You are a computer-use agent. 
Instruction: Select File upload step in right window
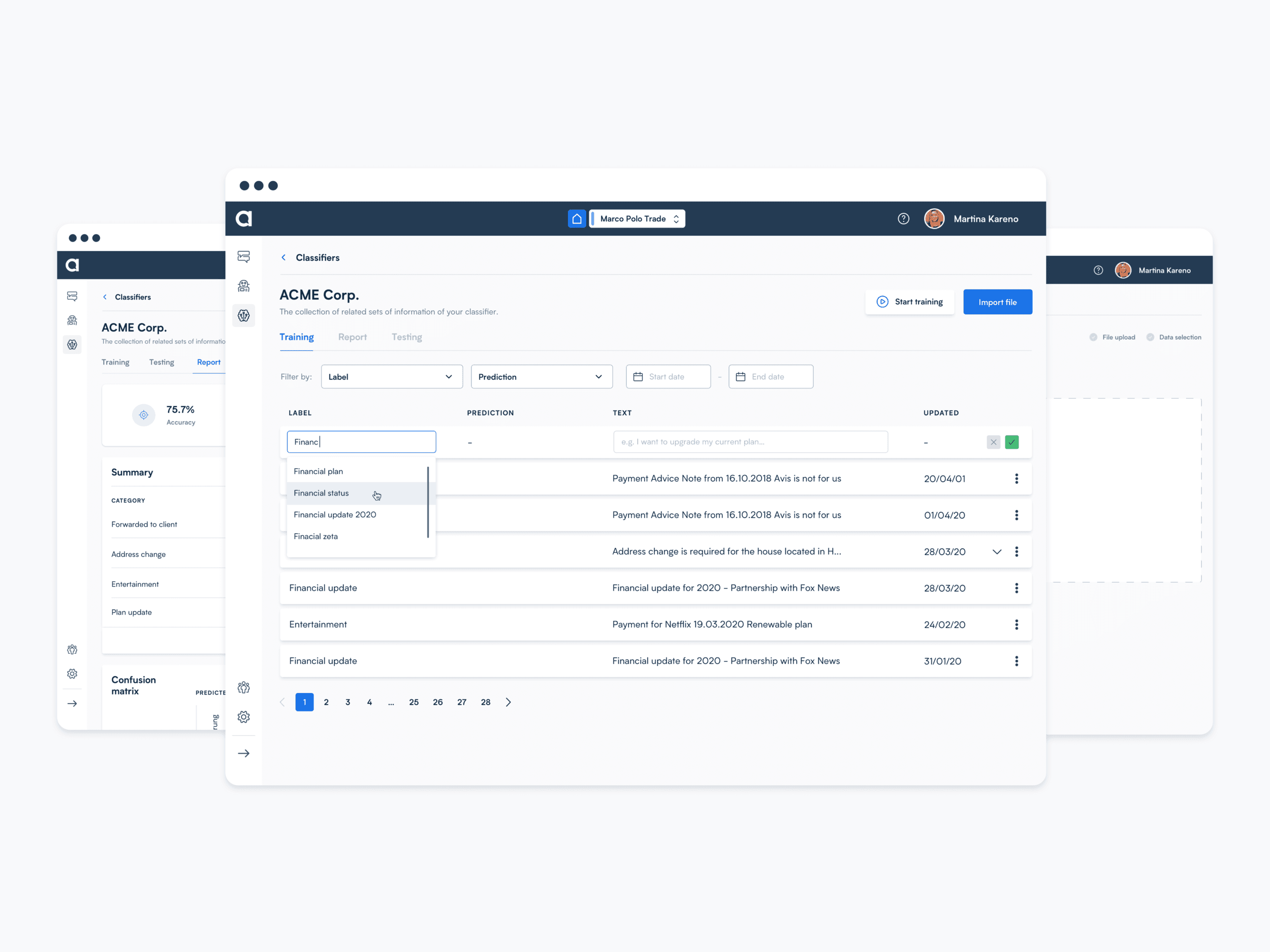tap(1112, 338)
